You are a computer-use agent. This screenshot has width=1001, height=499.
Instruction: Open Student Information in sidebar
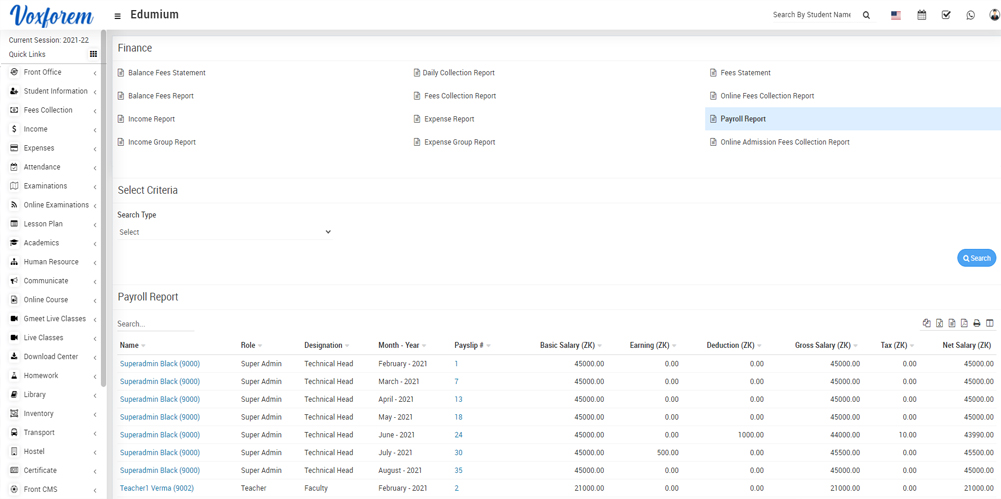(55, 91)
